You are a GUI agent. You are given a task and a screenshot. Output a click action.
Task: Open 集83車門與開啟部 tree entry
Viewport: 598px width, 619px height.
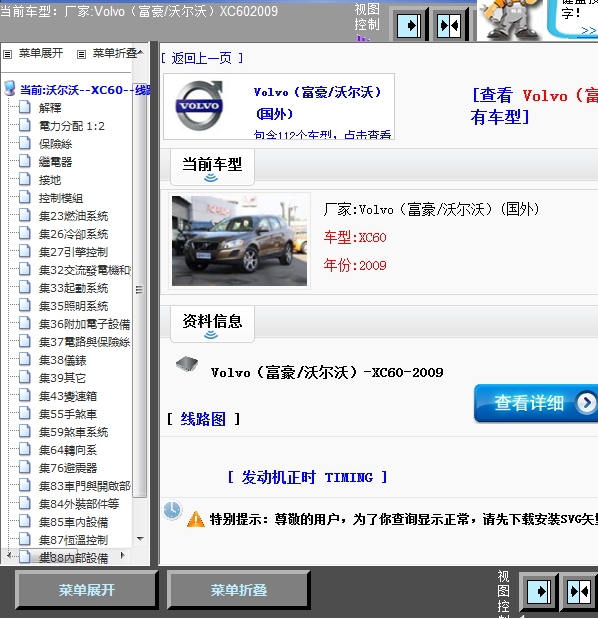(84, 486)
